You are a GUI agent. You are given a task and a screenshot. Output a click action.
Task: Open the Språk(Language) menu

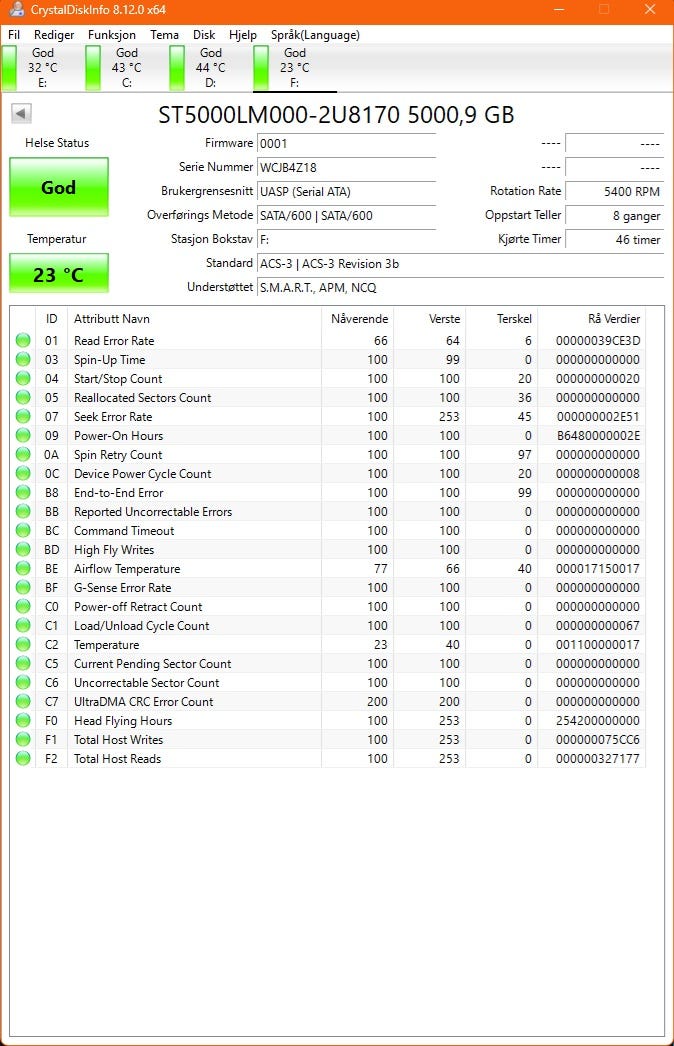[315, 35]
